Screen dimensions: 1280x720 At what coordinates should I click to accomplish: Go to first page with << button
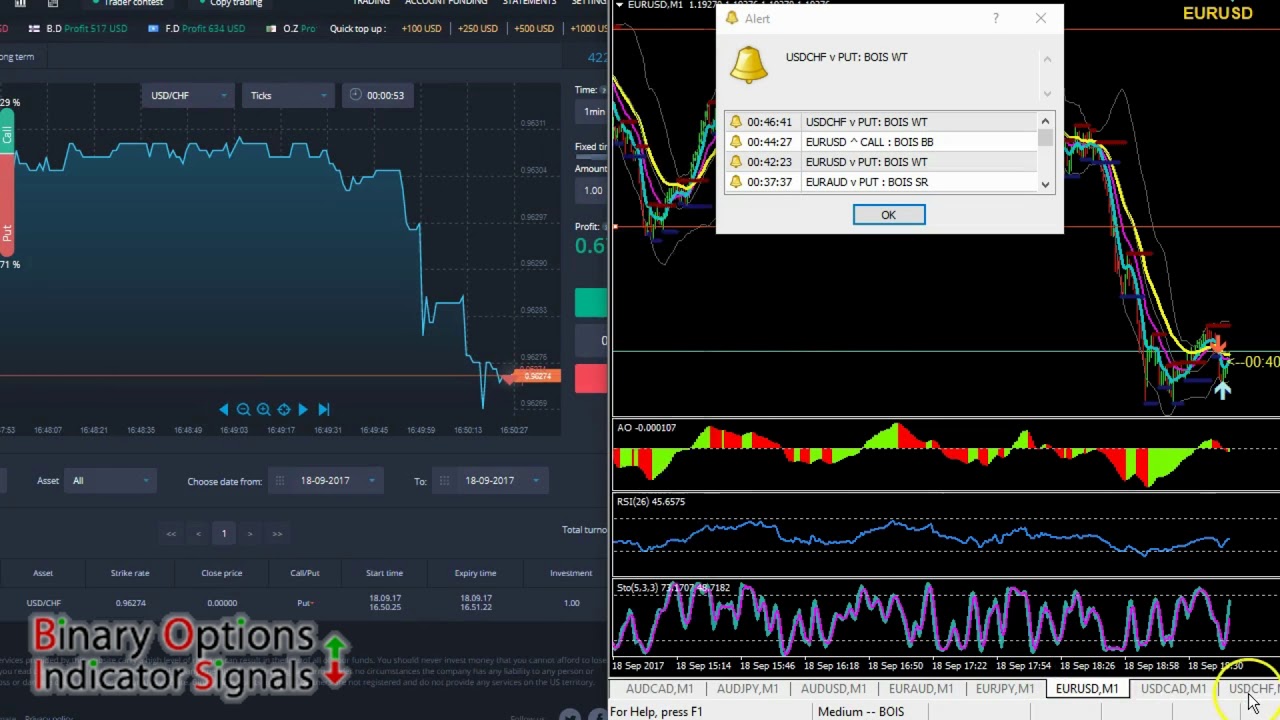[x=171, y=534]
